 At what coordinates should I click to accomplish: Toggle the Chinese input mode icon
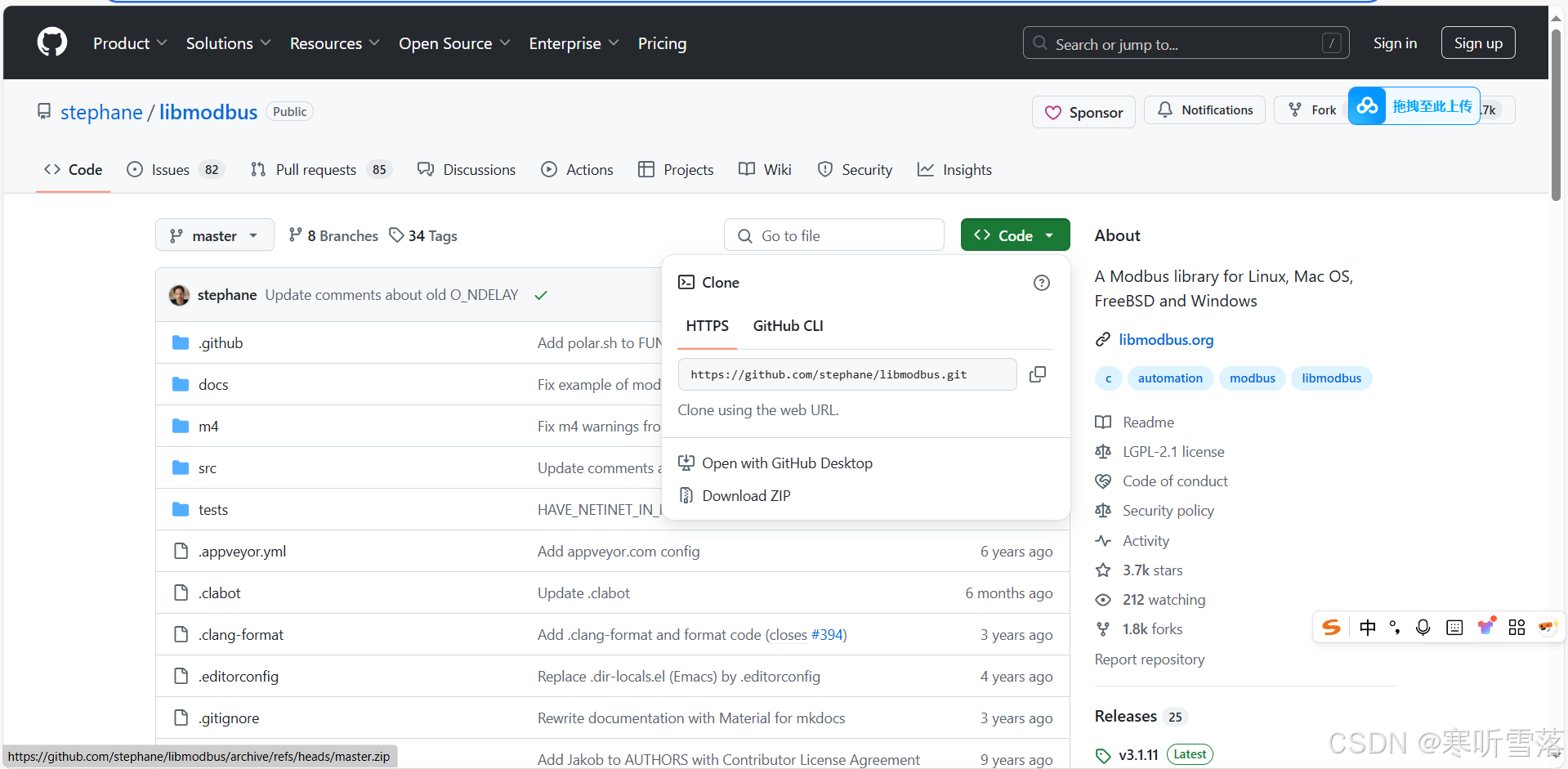1367,627
